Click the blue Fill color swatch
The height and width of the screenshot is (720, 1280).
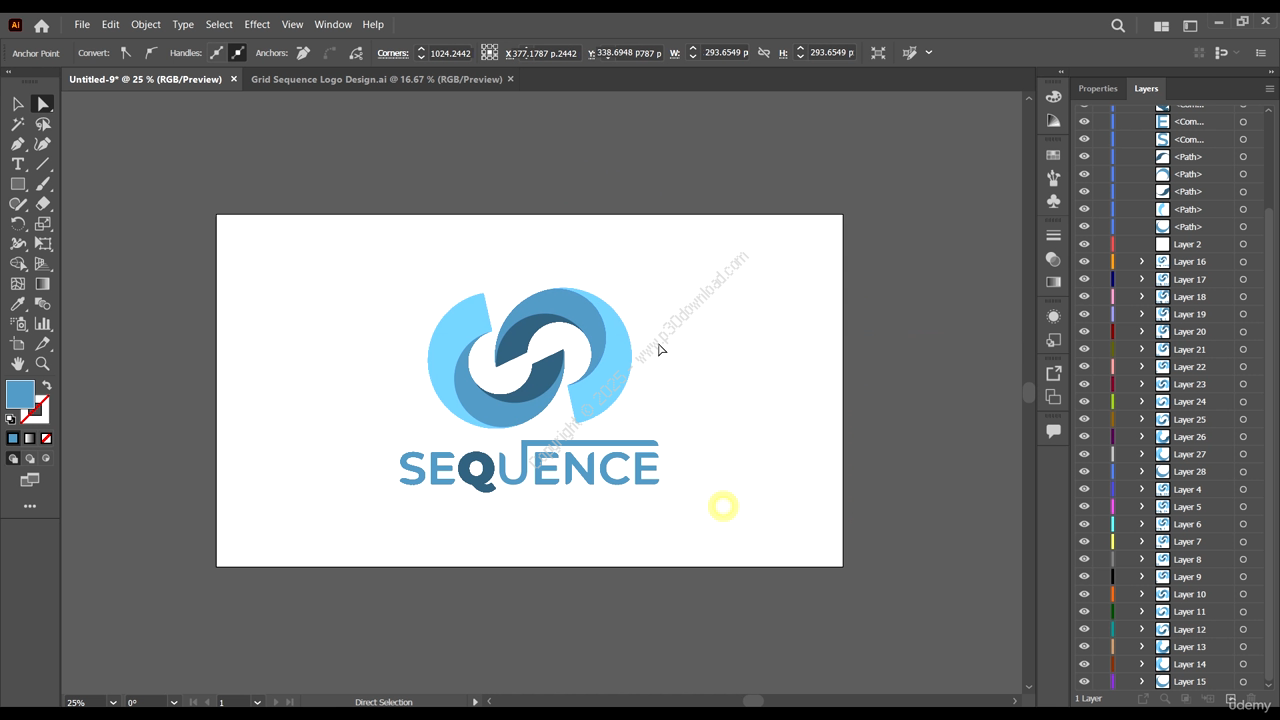[20, 395]
